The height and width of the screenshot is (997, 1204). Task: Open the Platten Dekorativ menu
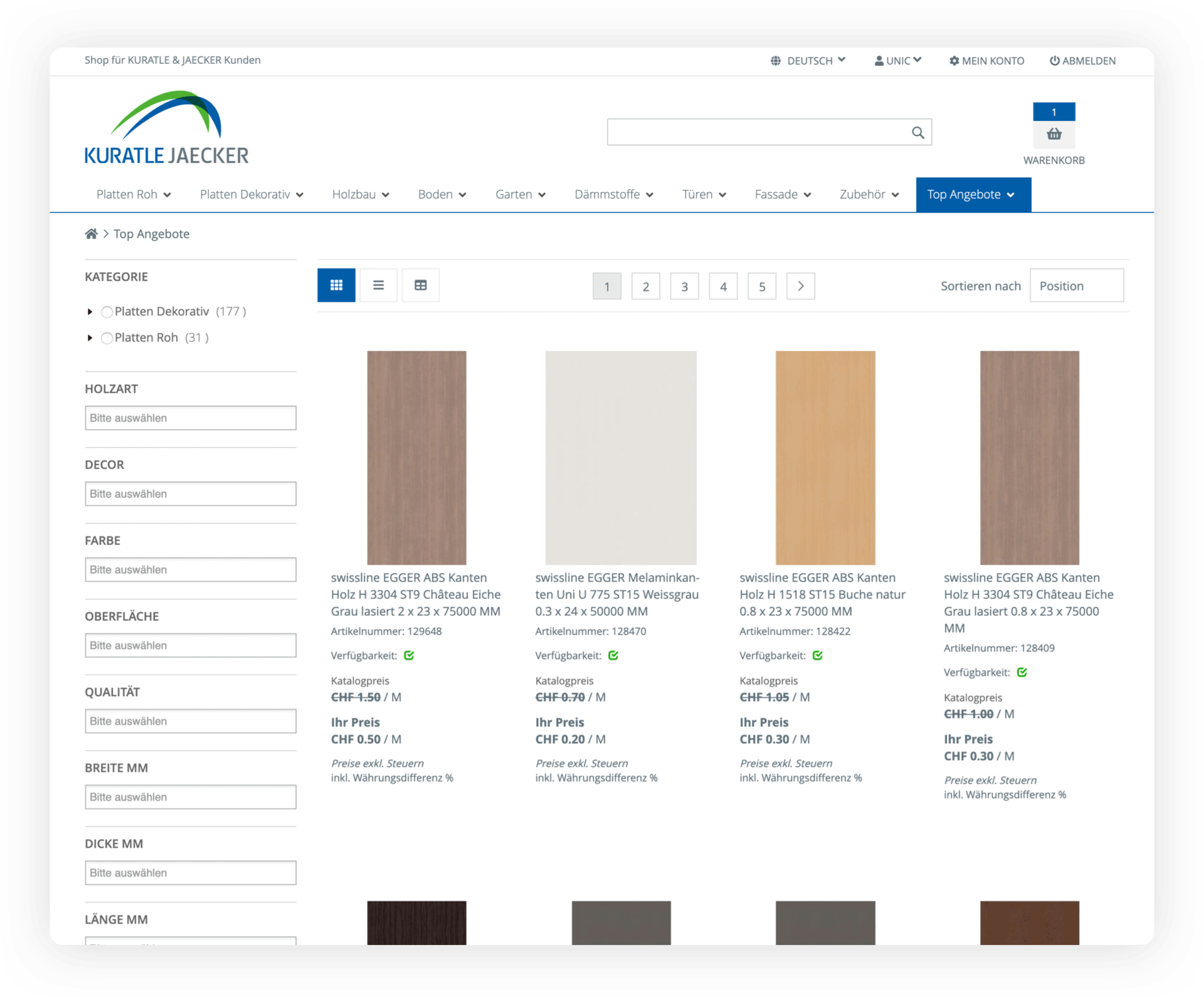tap(251, 194)
